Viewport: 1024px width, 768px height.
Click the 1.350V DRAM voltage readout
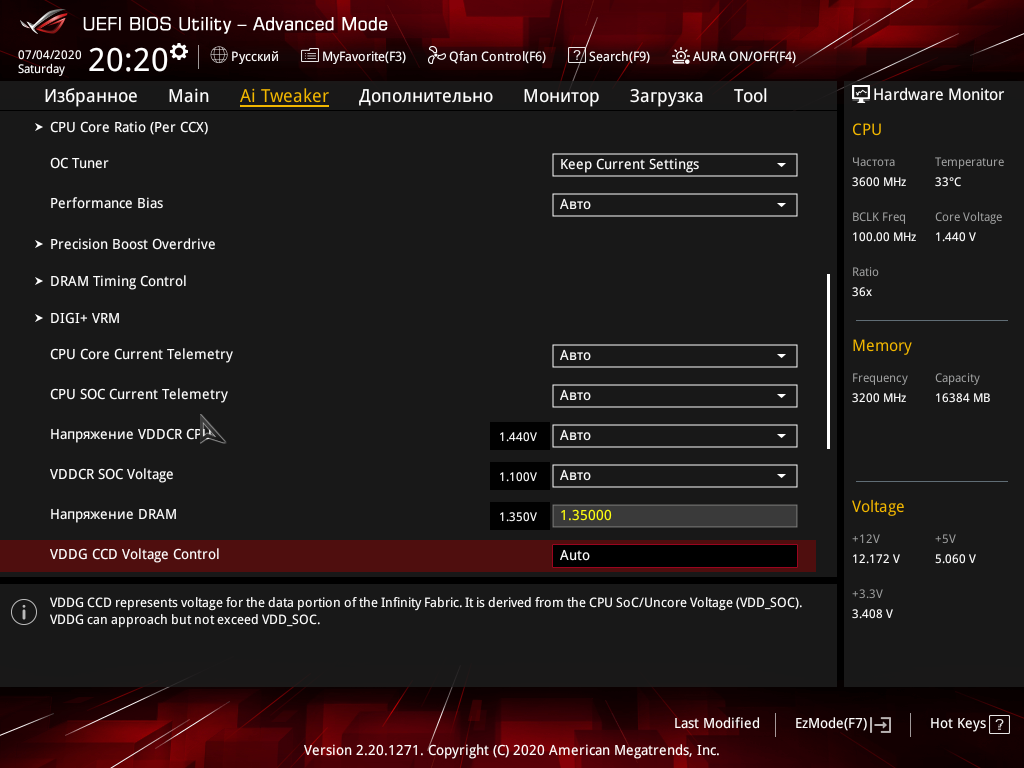(519, 516)
